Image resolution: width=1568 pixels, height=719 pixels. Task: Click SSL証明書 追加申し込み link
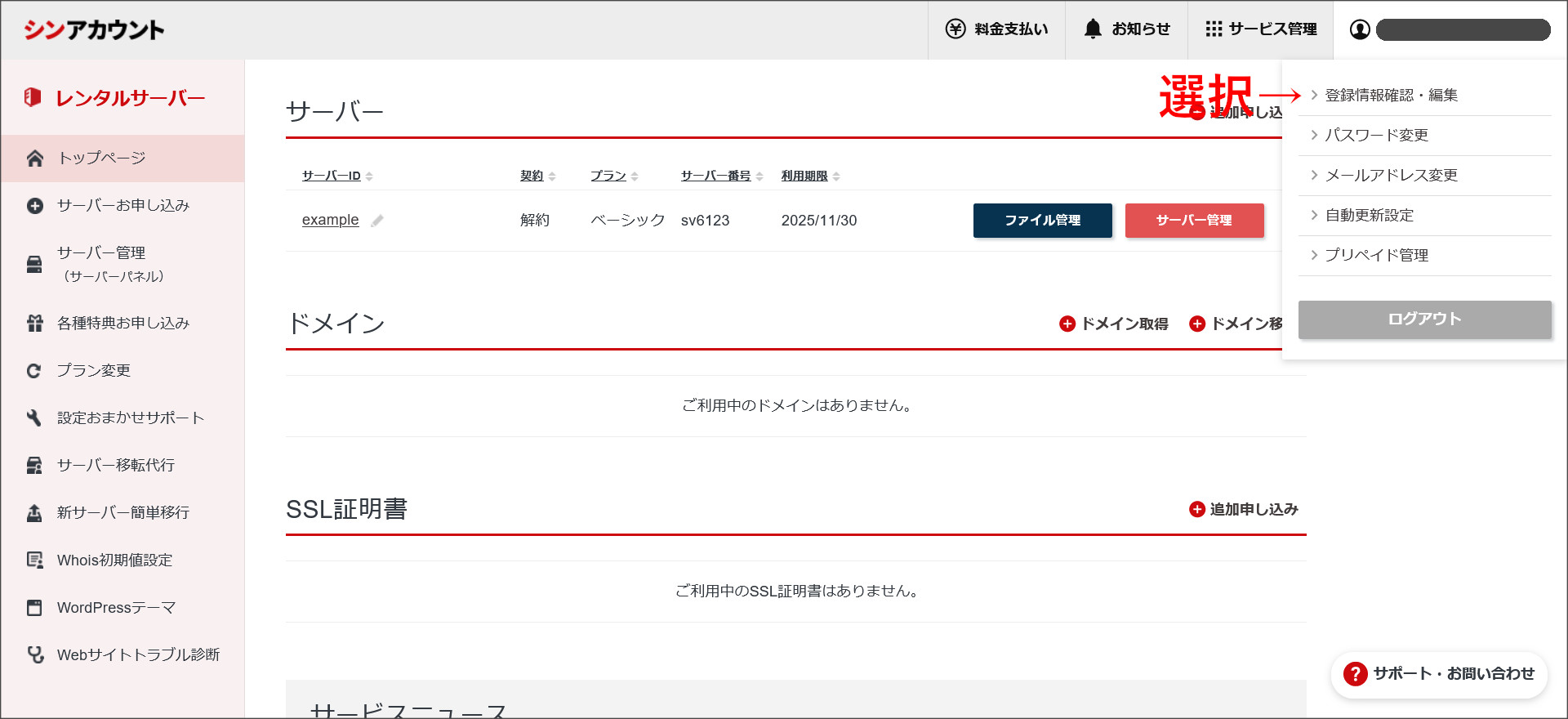1244,509
